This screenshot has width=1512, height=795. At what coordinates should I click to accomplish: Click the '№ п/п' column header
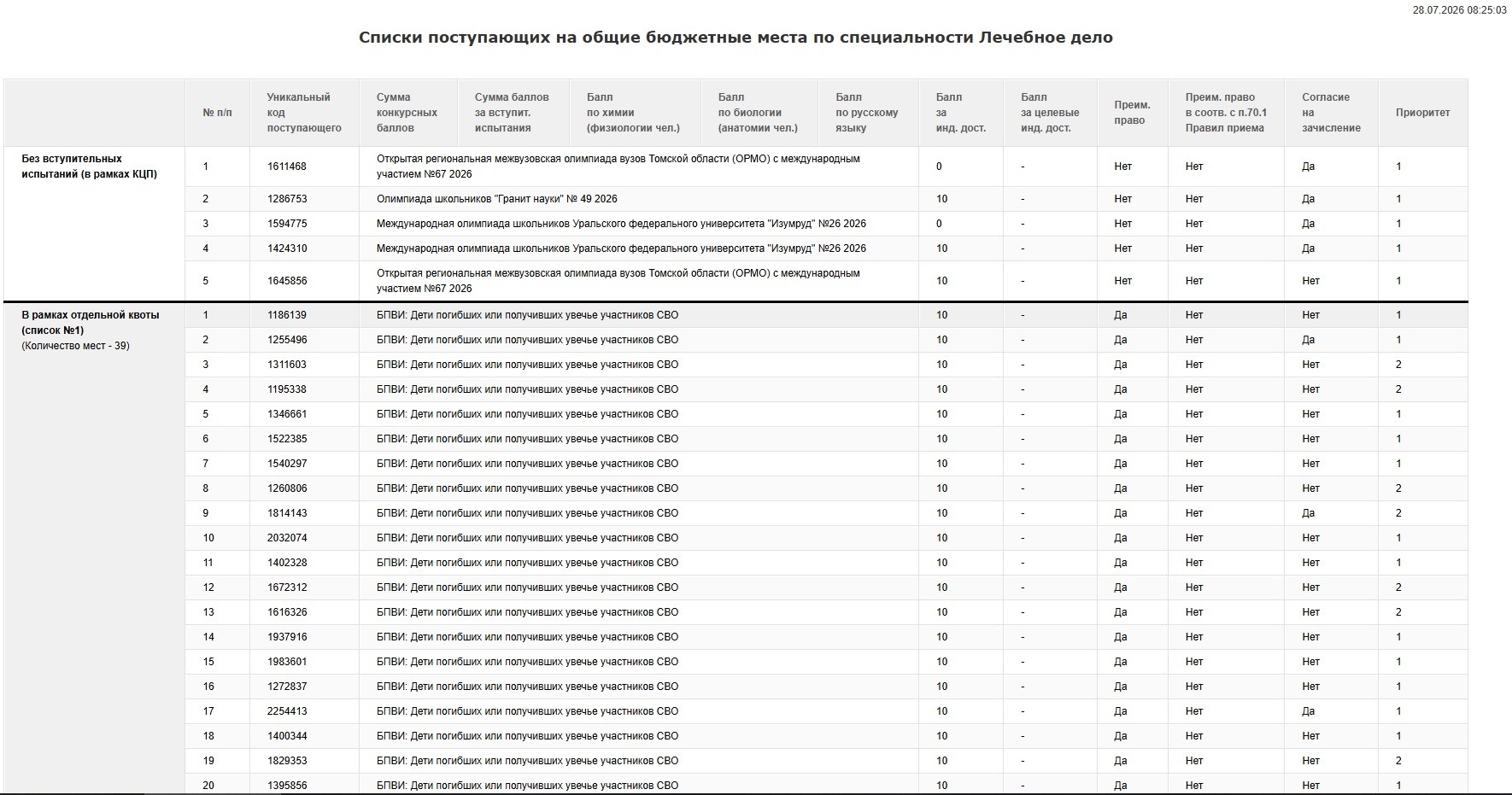pos(217,113)
